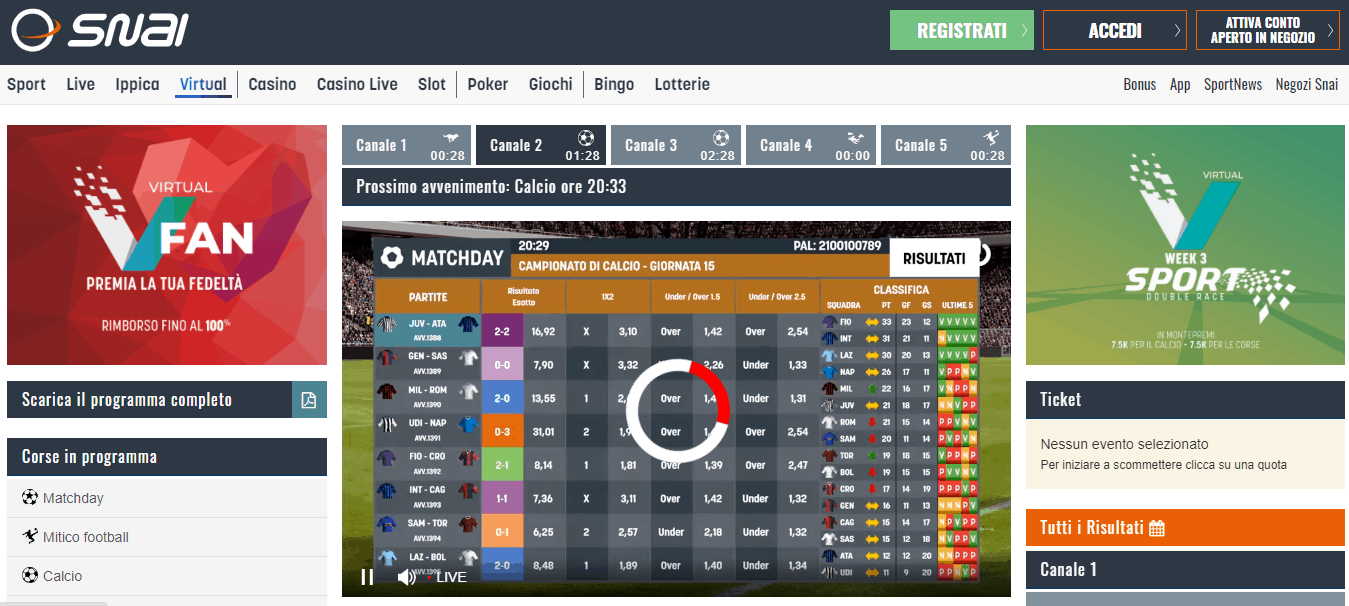1349x606 pixels.
Task: Click the football icon on Canale 3
Action: coord(721,138)
